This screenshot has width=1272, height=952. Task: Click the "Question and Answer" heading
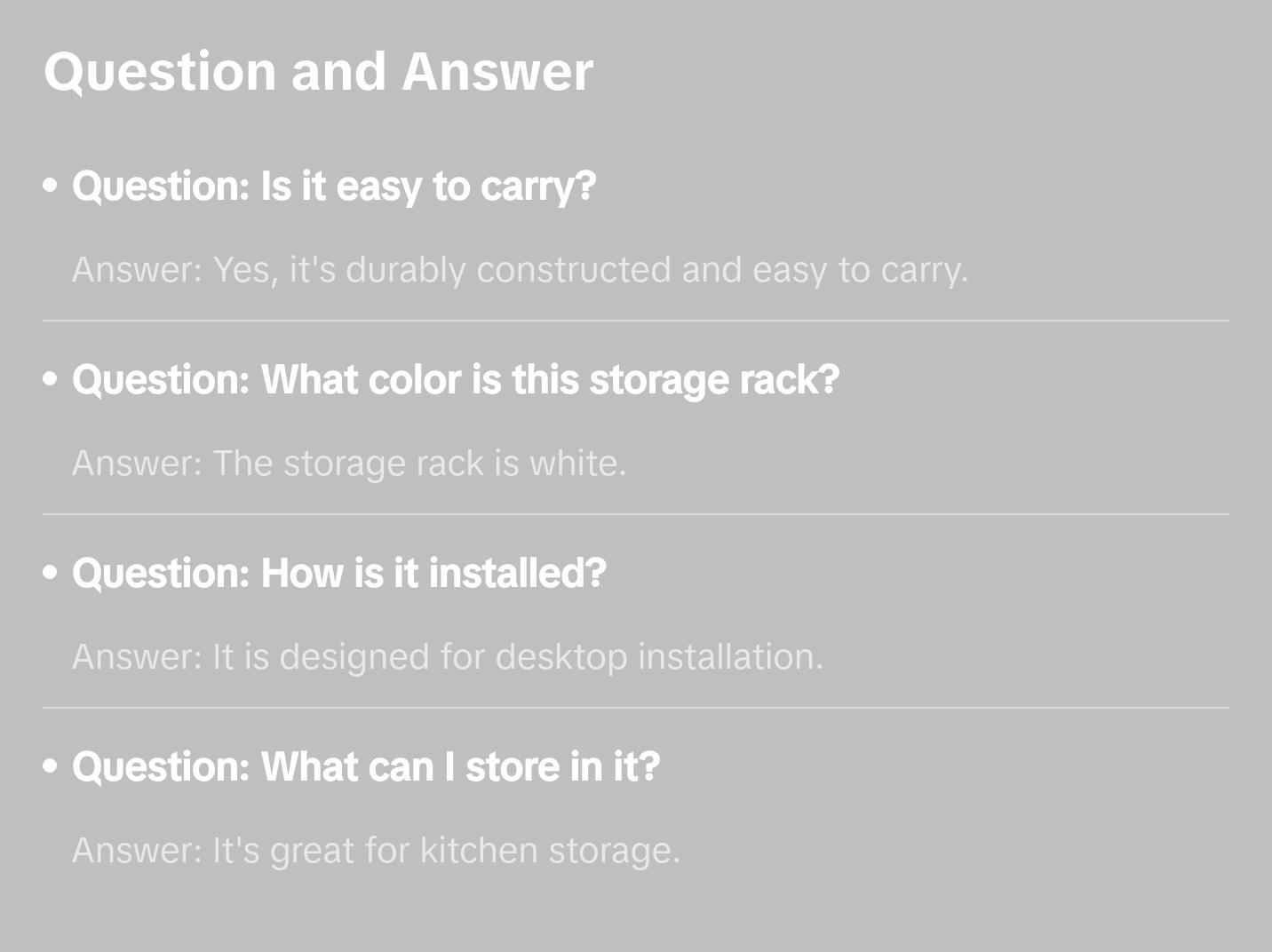click(318, 71)
